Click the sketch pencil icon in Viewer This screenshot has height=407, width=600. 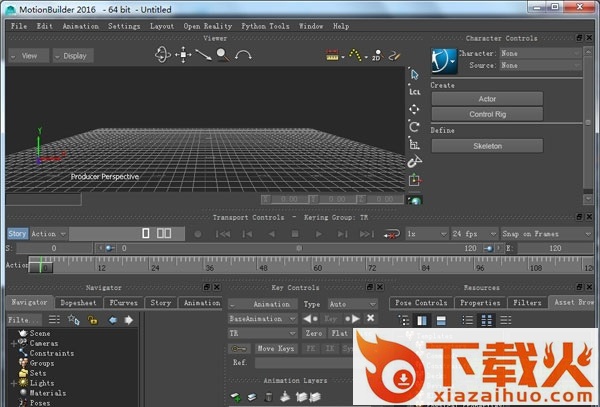click(394, 55)
